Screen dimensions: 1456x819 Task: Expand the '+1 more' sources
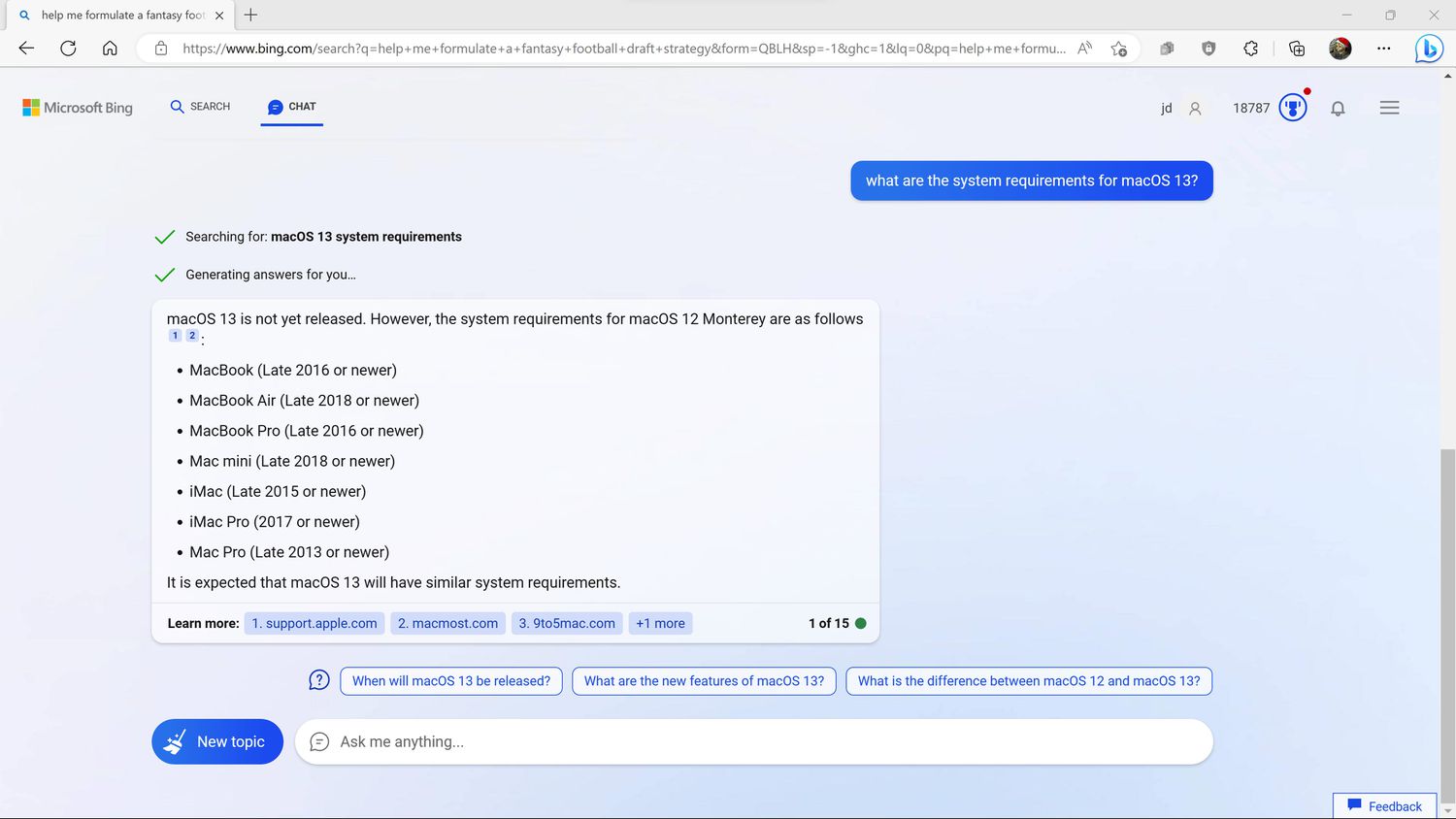660,623
